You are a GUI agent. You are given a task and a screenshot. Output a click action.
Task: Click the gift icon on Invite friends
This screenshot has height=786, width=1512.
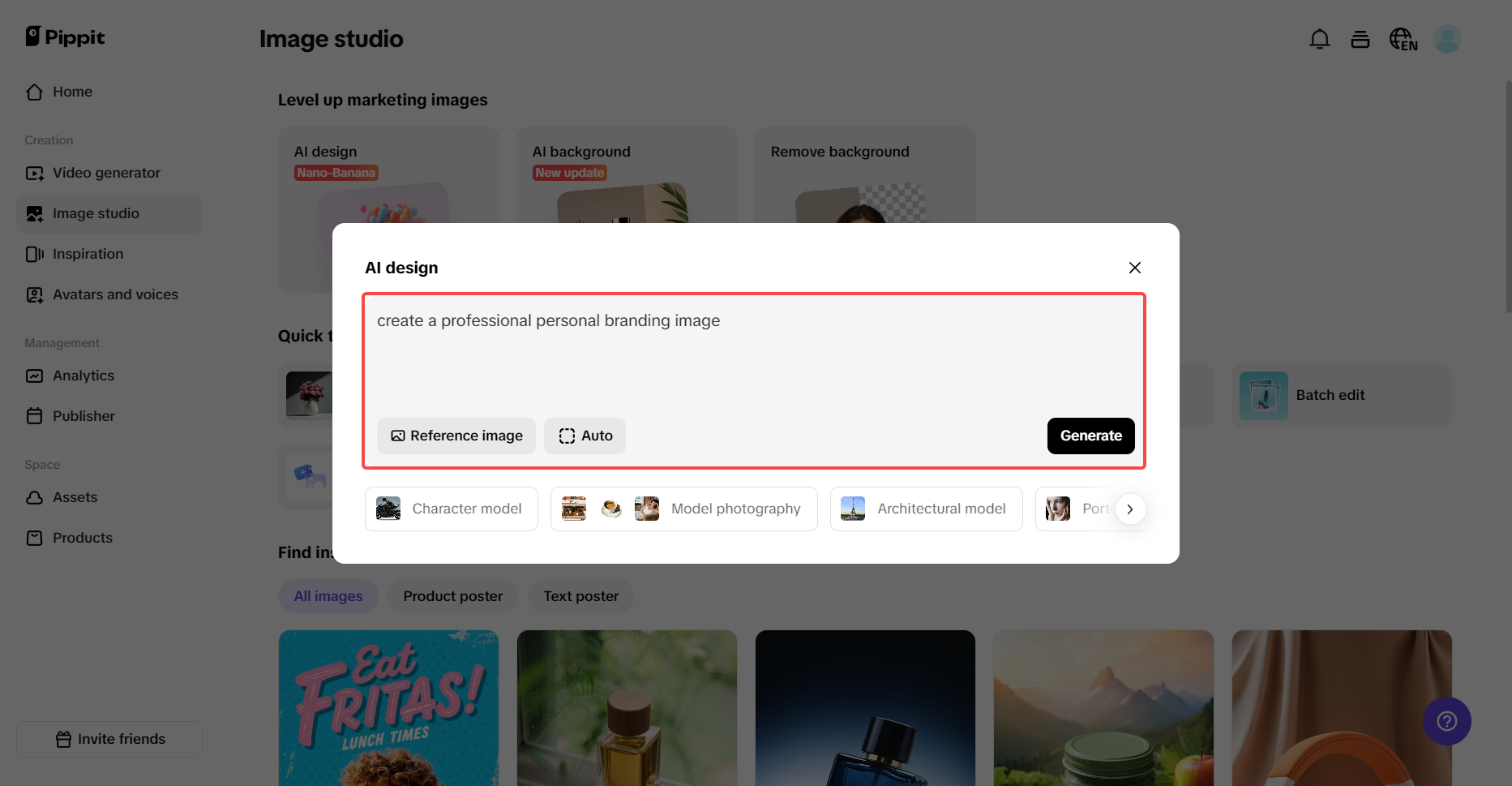[63, 739]
